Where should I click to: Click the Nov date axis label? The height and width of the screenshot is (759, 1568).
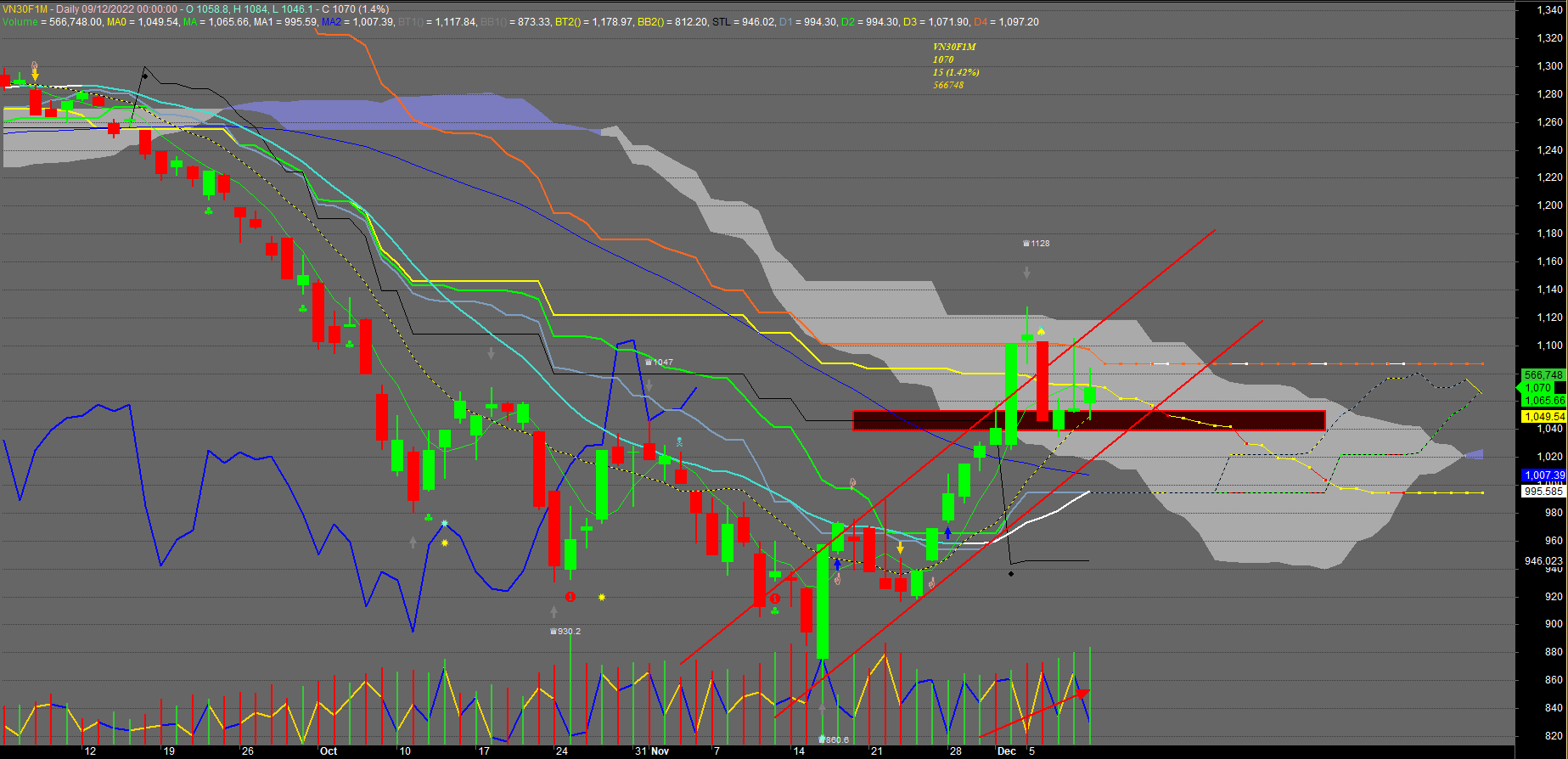(660, 751)
